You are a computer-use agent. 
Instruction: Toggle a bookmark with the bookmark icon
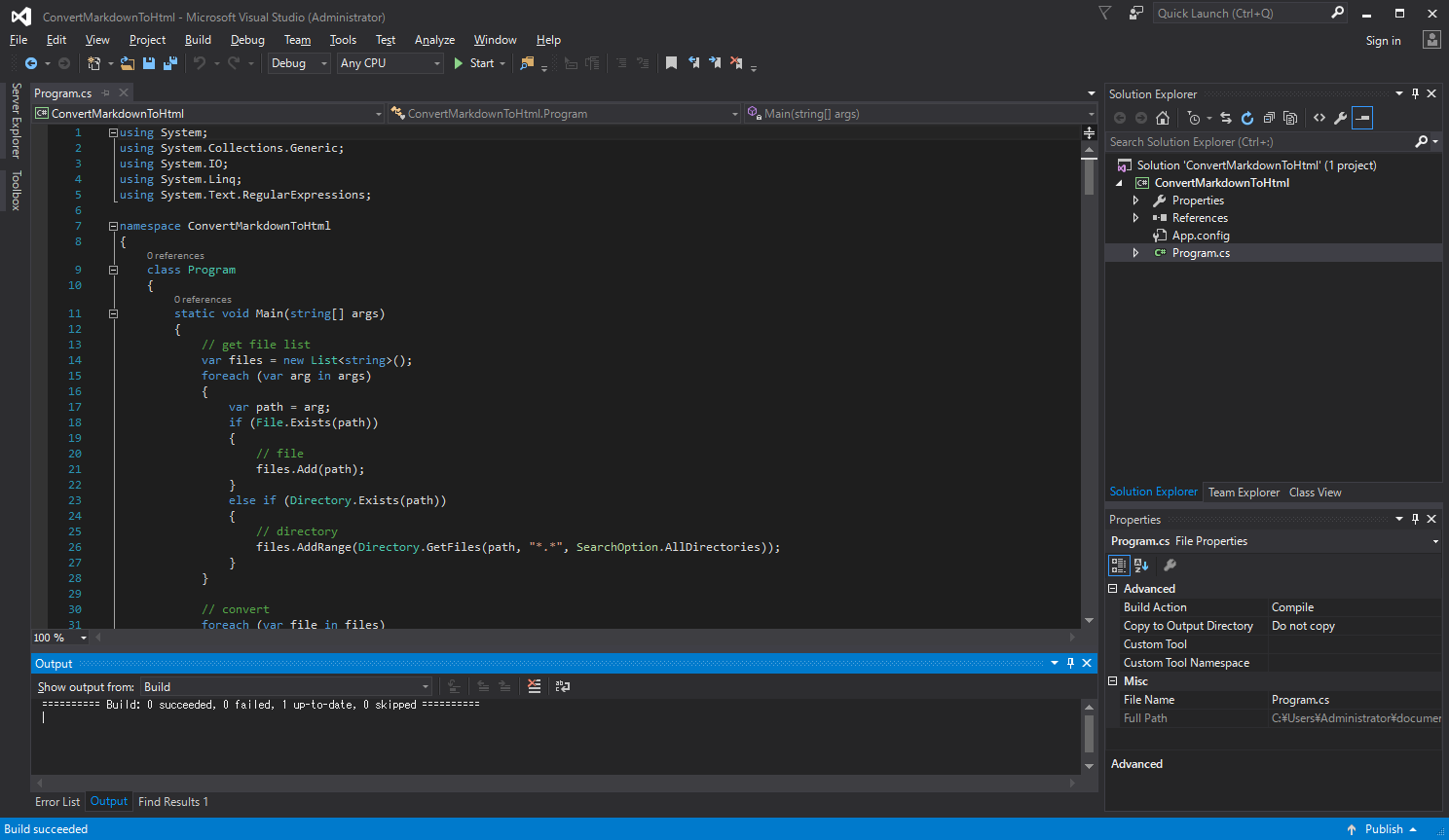671,63
